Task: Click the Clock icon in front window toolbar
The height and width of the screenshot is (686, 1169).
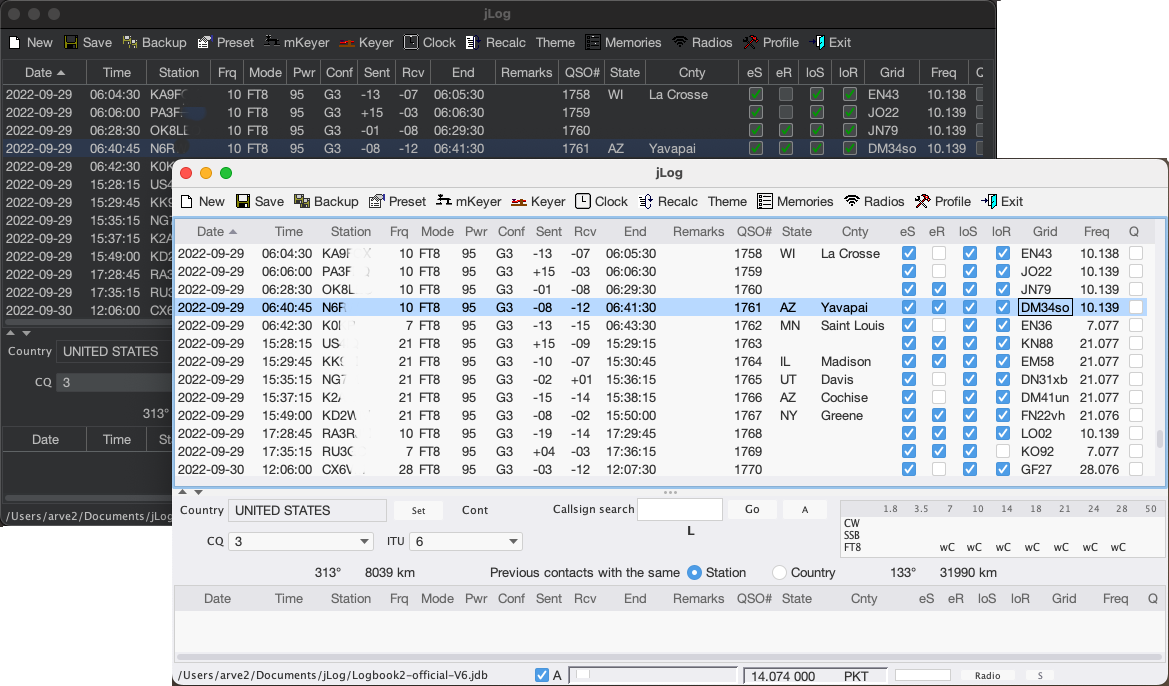Action: tap(583, 201)
